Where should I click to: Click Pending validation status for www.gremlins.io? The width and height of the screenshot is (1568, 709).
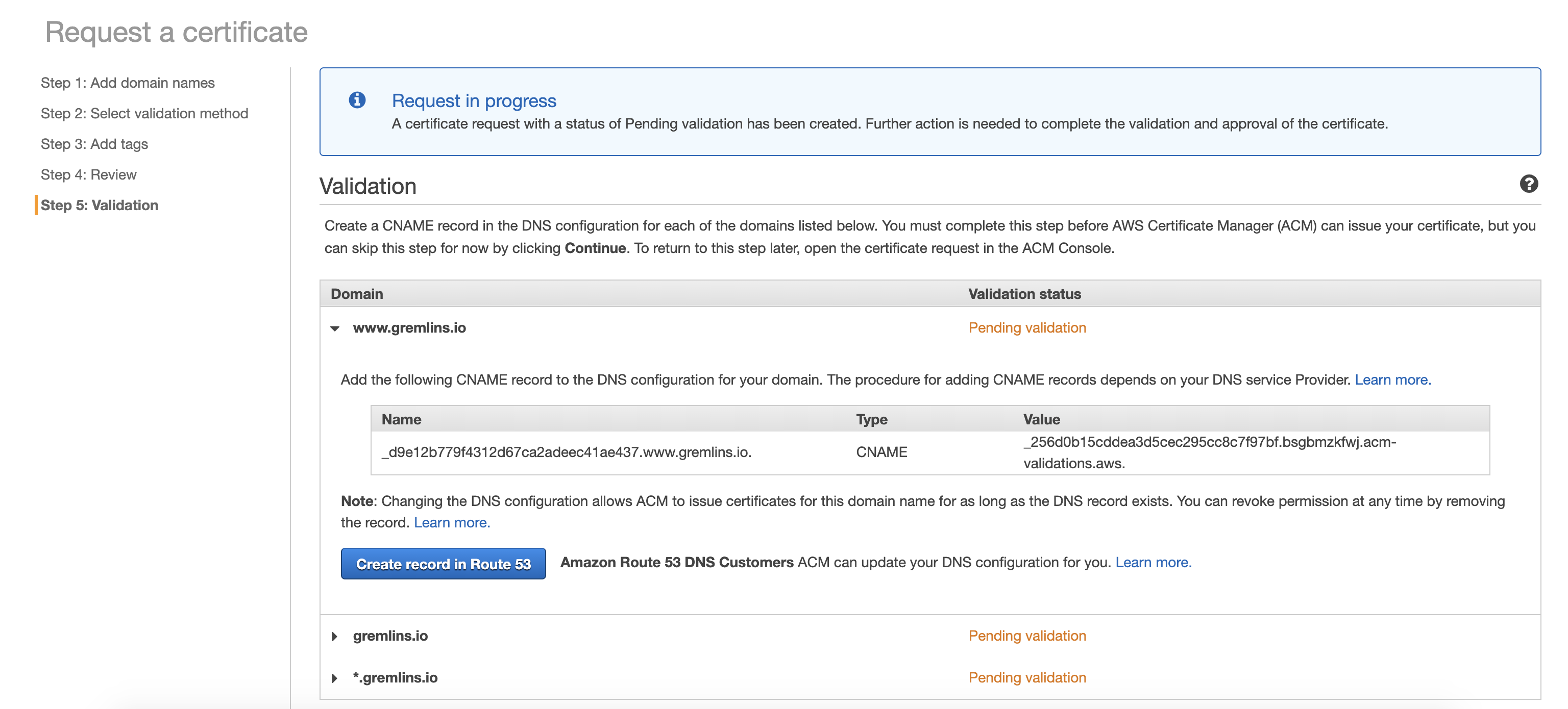coord(1027,328)
